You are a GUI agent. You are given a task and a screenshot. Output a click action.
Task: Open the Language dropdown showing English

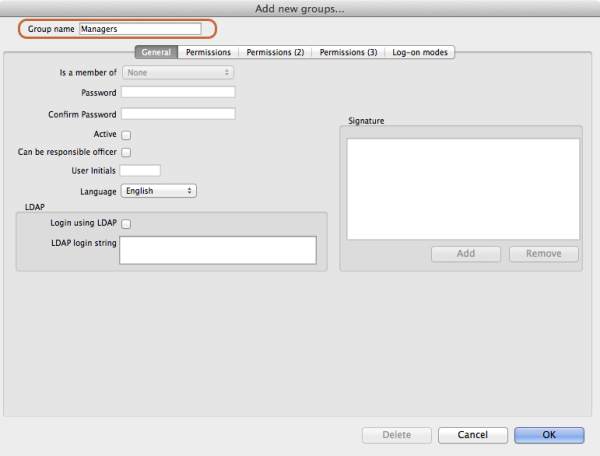158,190
